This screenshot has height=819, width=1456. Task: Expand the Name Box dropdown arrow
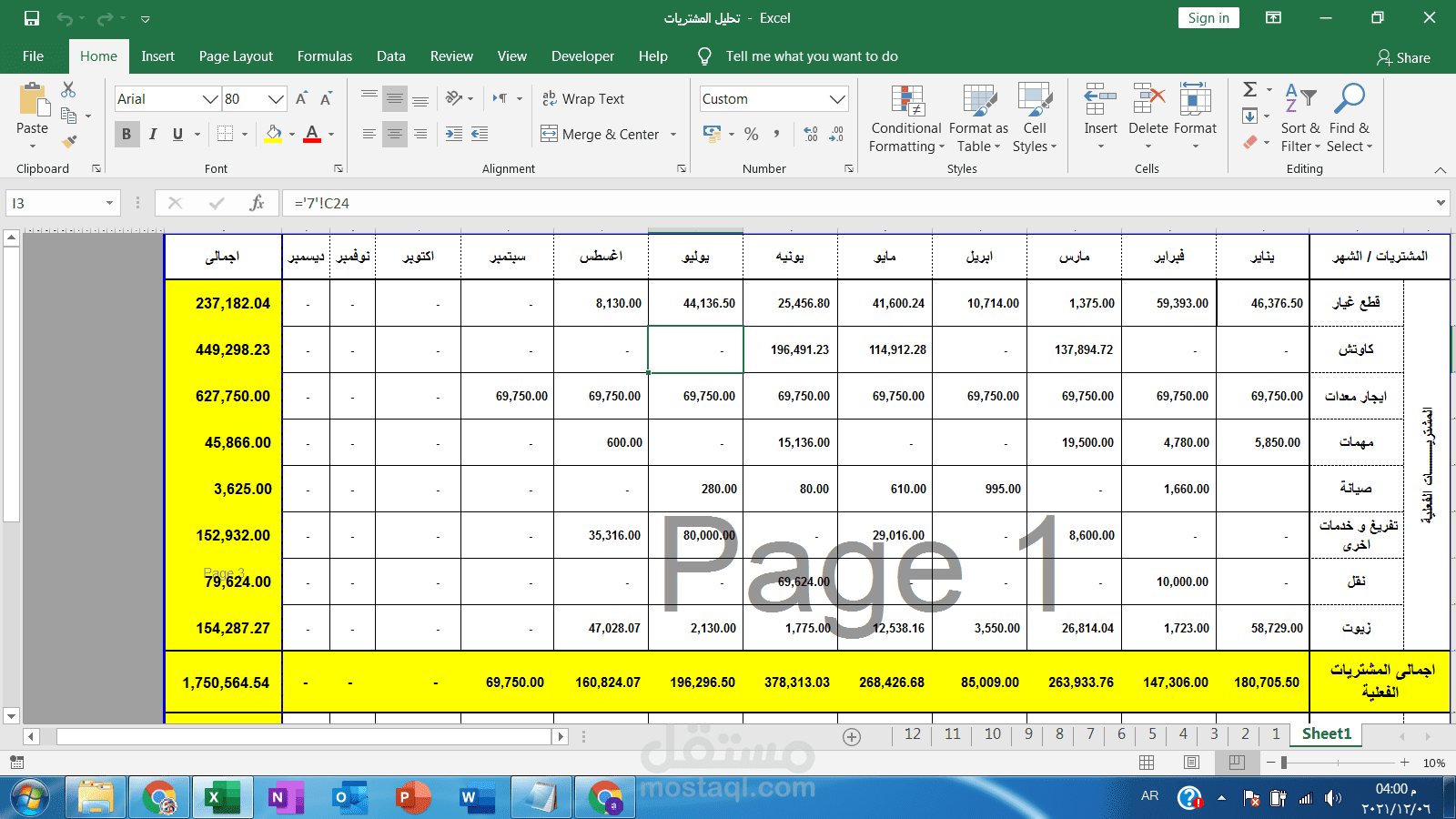coord(109,203)
